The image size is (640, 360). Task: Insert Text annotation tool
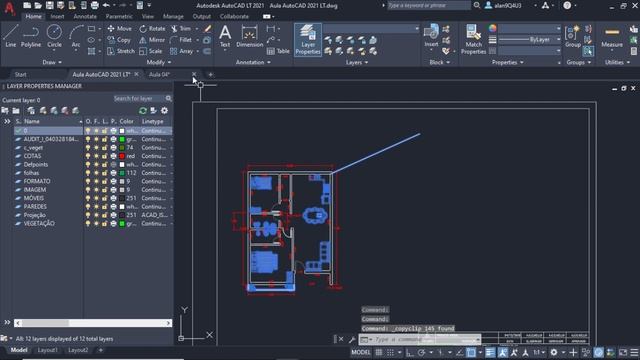tap(225, 37)
